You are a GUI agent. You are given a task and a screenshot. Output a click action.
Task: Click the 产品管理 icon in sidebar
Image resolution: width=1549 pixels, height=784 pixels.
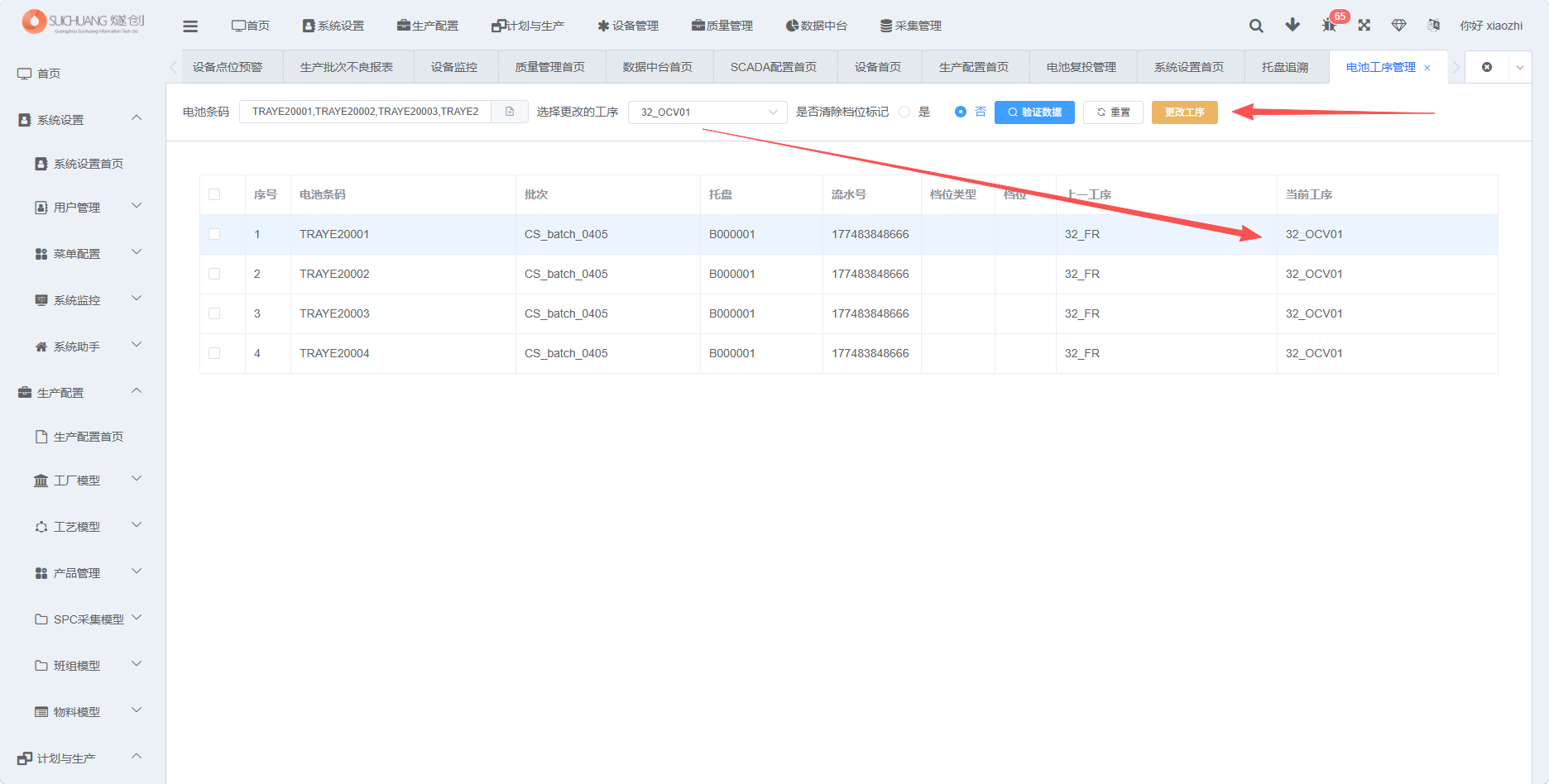(41, 573)
